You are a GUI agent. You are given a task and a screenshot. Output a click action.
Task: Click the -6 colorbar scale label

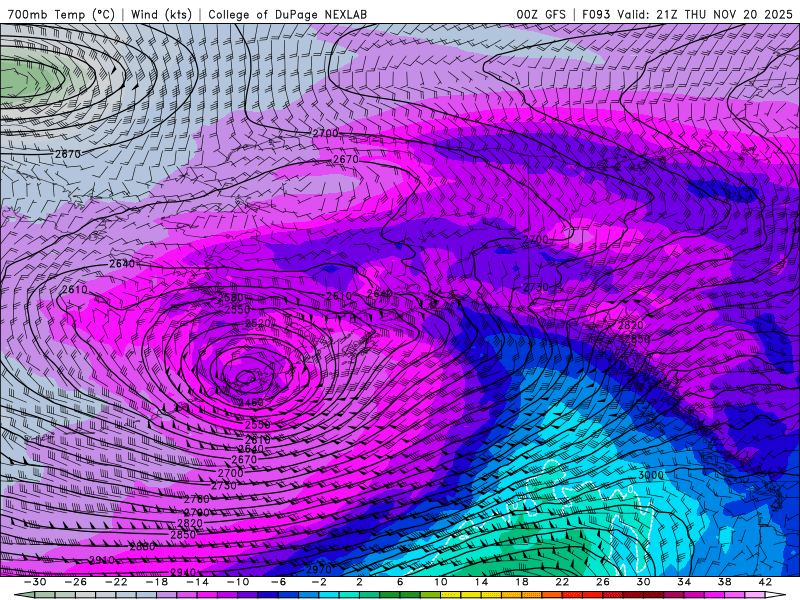click(278, 582)
